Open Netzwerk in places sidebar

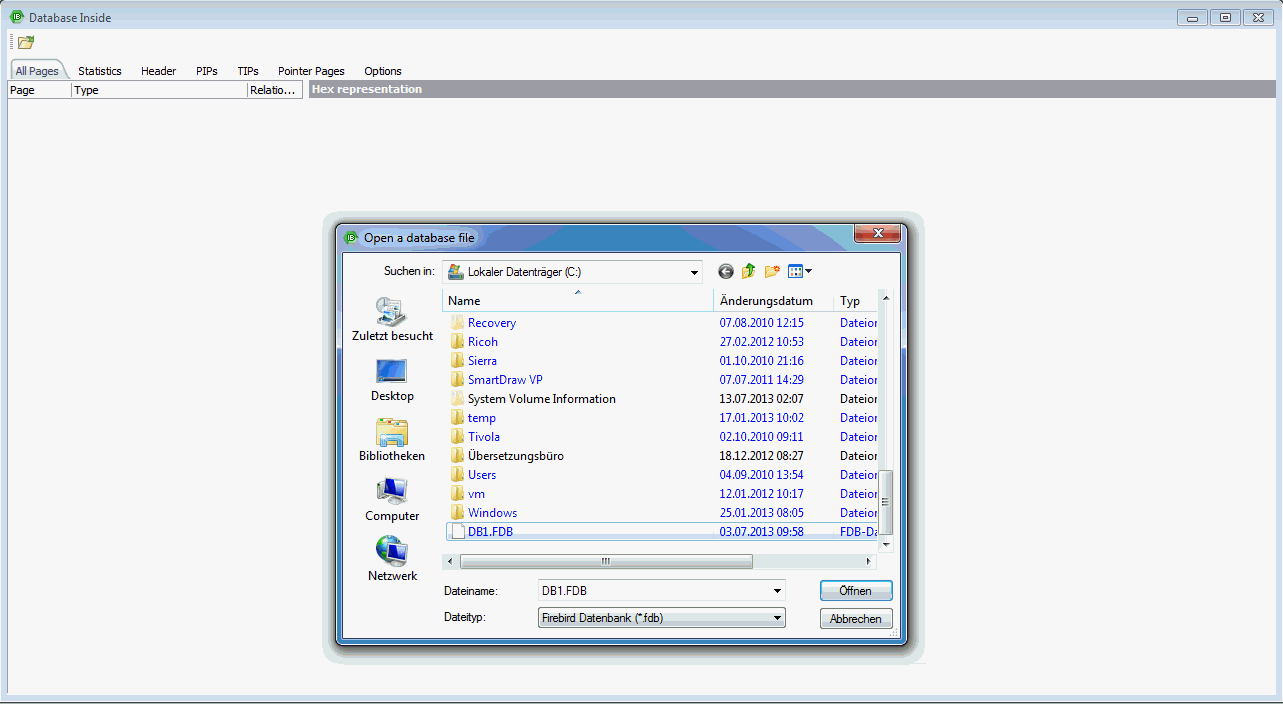tap(392, 560)
